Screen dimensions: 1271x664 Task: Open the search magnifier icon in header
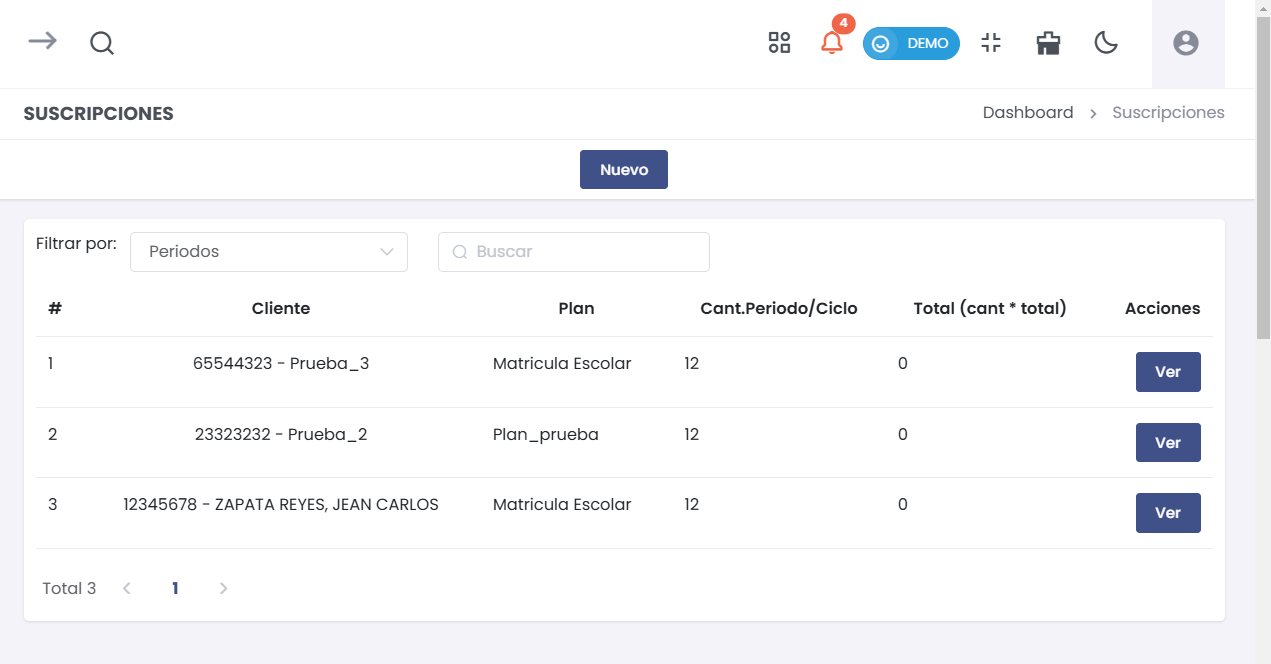tap(101, 43)
